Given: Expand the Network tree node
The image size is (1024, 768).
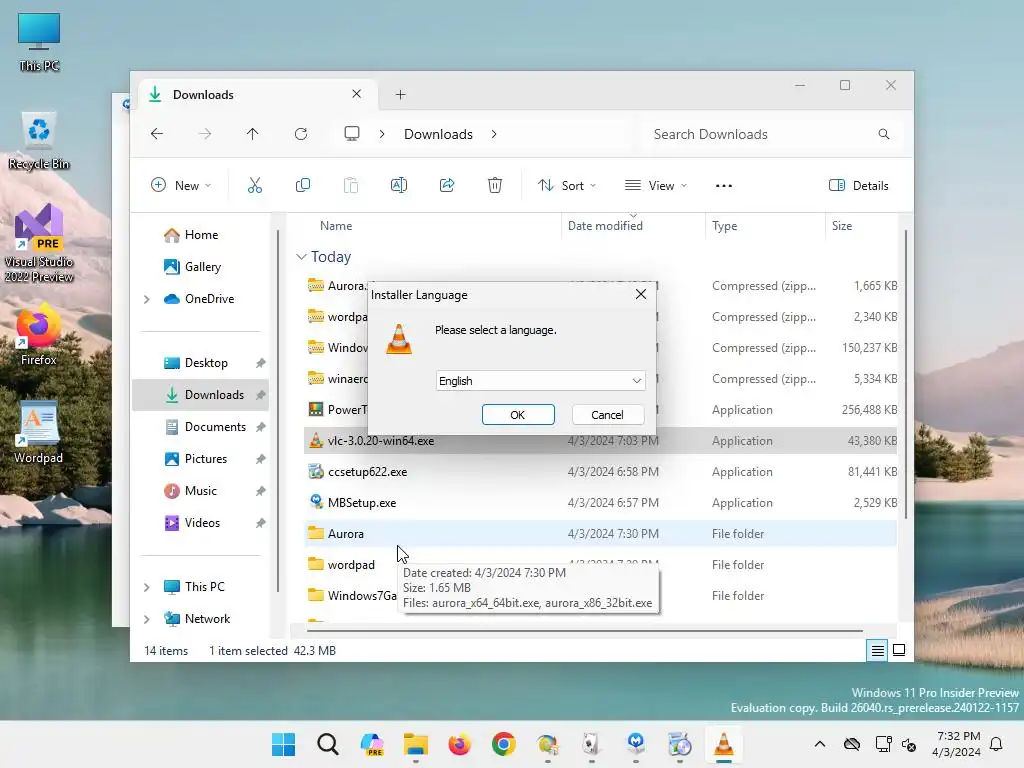Looking at the screenshot, I should click(147, 619).
